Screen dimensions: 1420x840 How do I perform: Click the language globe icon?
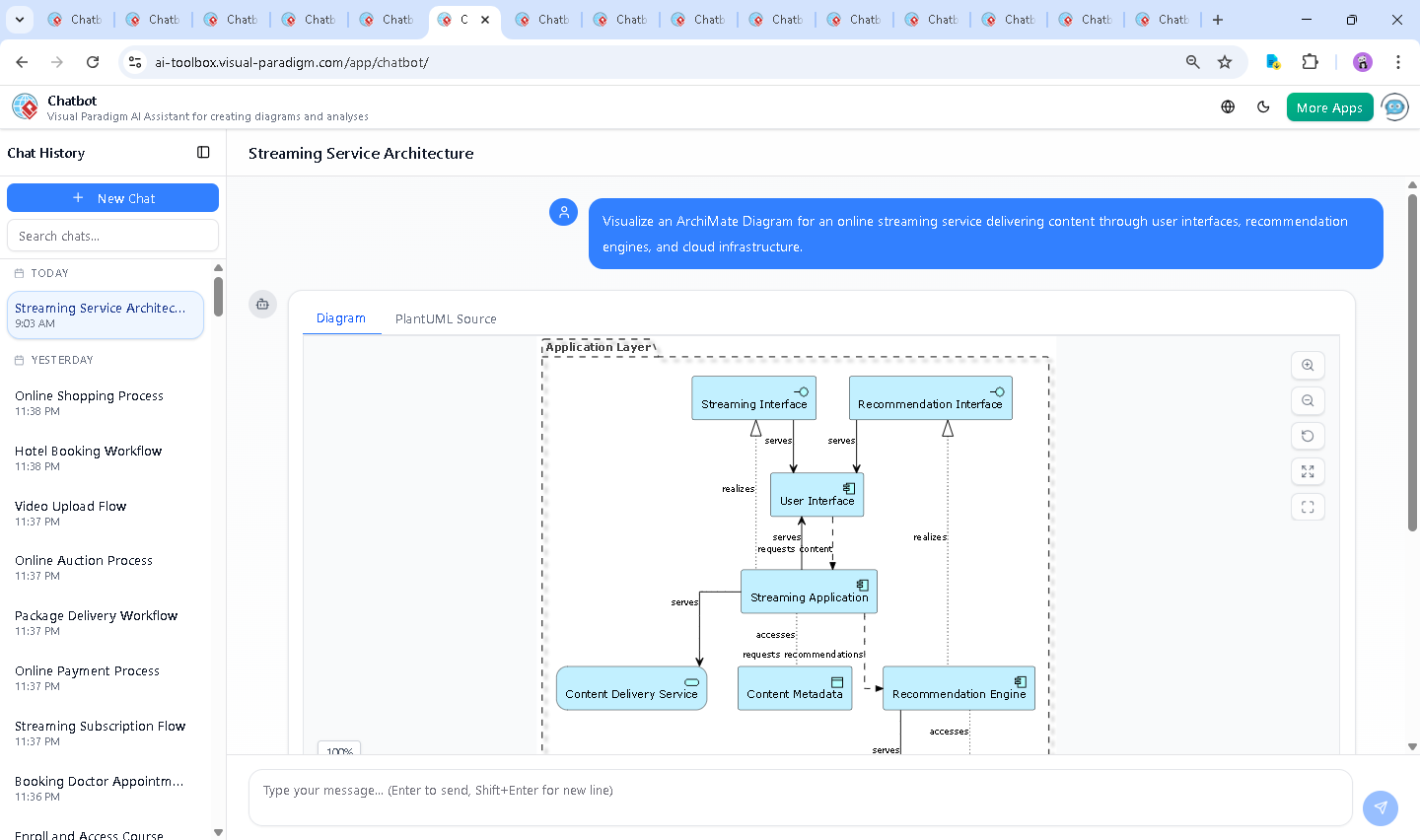(x=1227, y=106)
